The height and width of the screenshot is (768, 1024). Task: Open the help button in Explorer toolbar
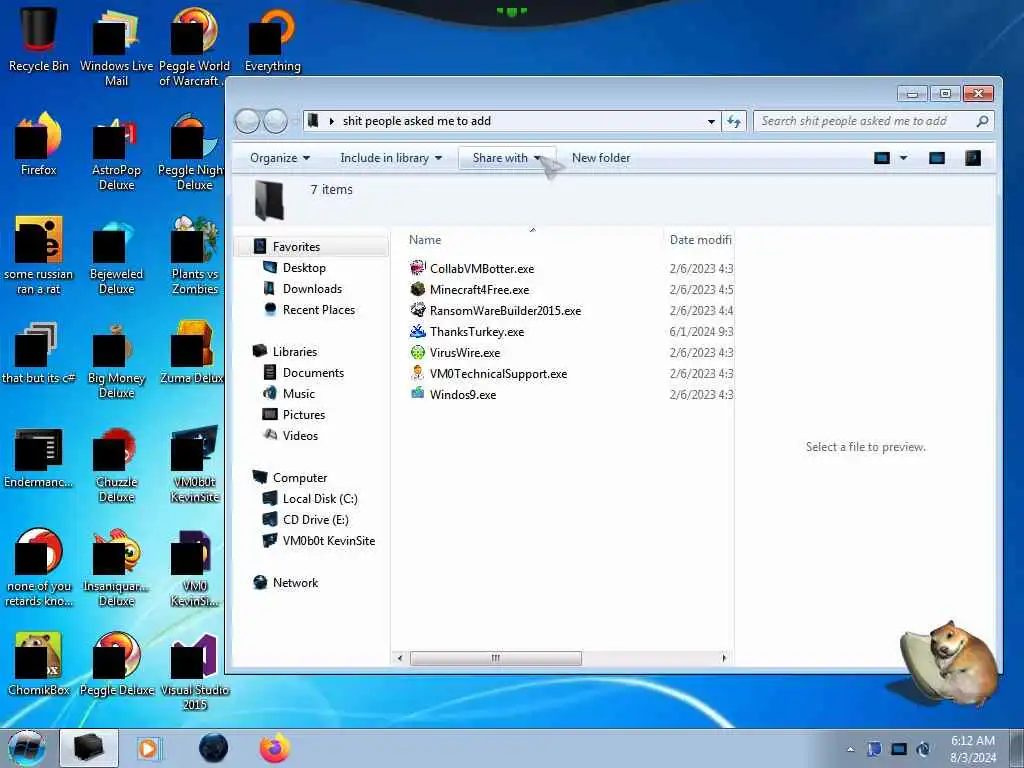(x=972, y=157)
